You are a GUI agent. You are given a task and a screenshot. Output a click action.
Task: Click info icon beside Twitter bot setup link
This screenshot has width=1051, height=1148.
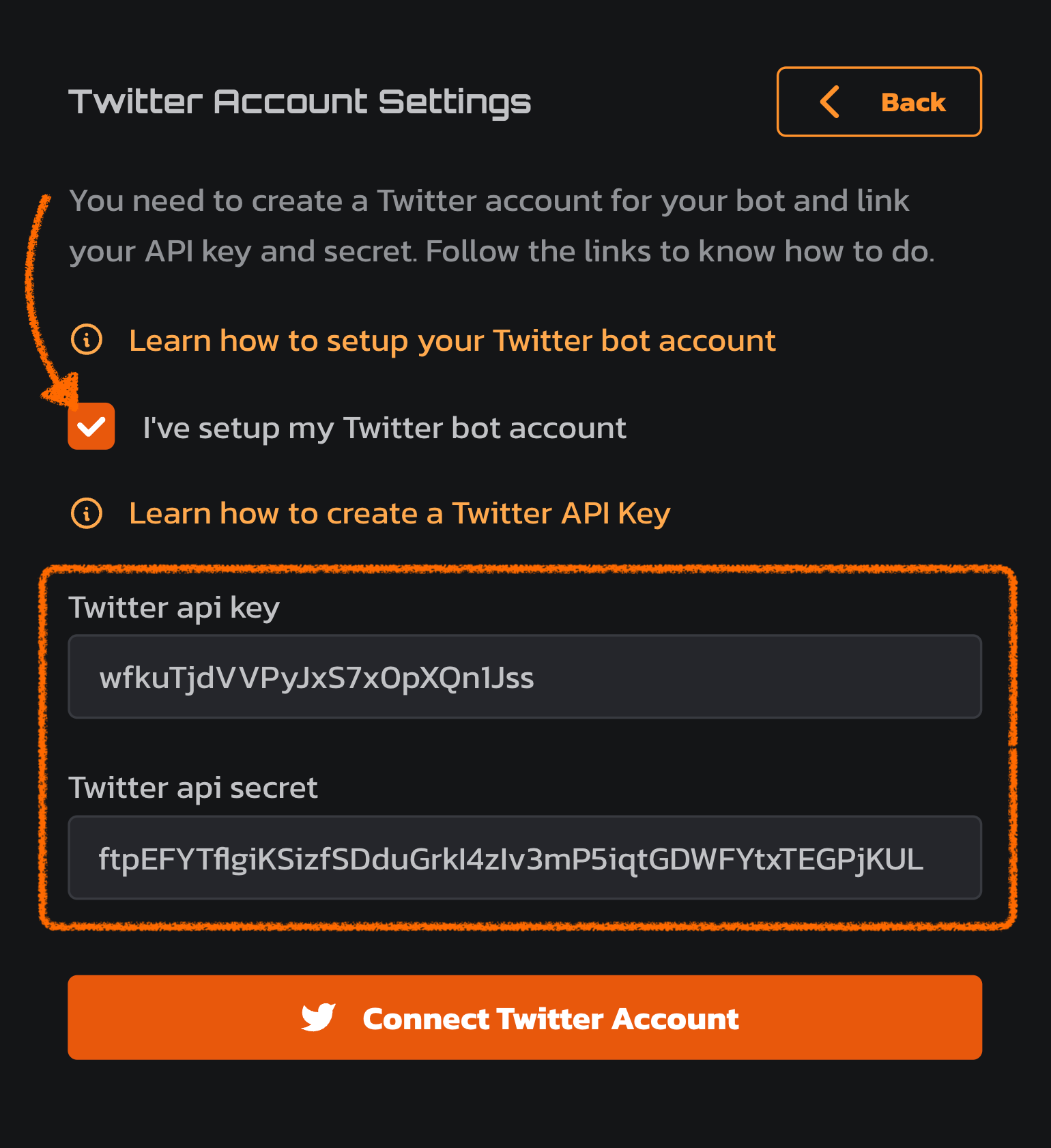click(x=87, y=339)
